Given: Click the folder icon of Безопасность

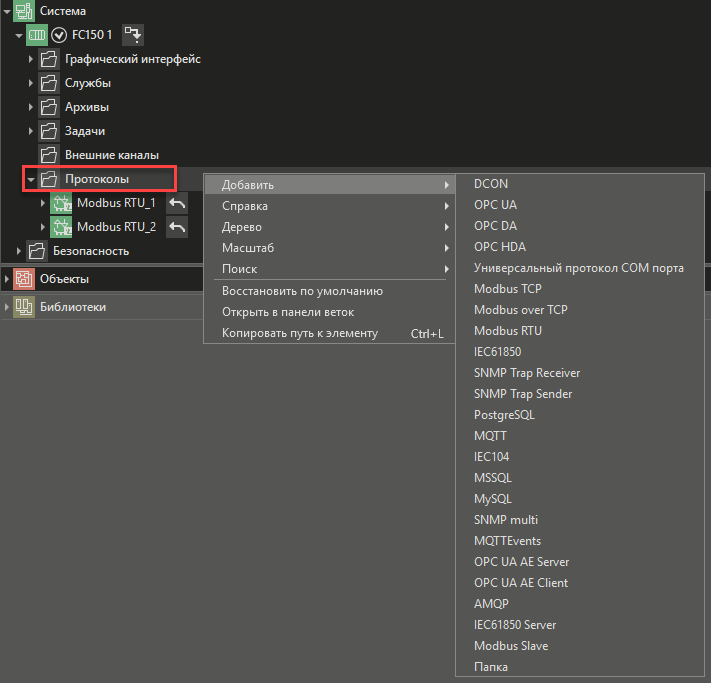Looking at the screenshot, I should tap(37, 251).
